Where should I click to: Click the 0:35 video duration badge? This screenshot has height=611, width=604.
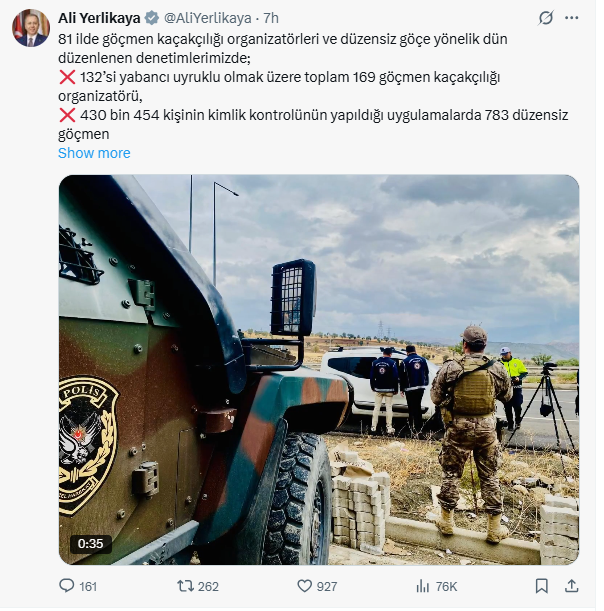[x=90, y=543]
